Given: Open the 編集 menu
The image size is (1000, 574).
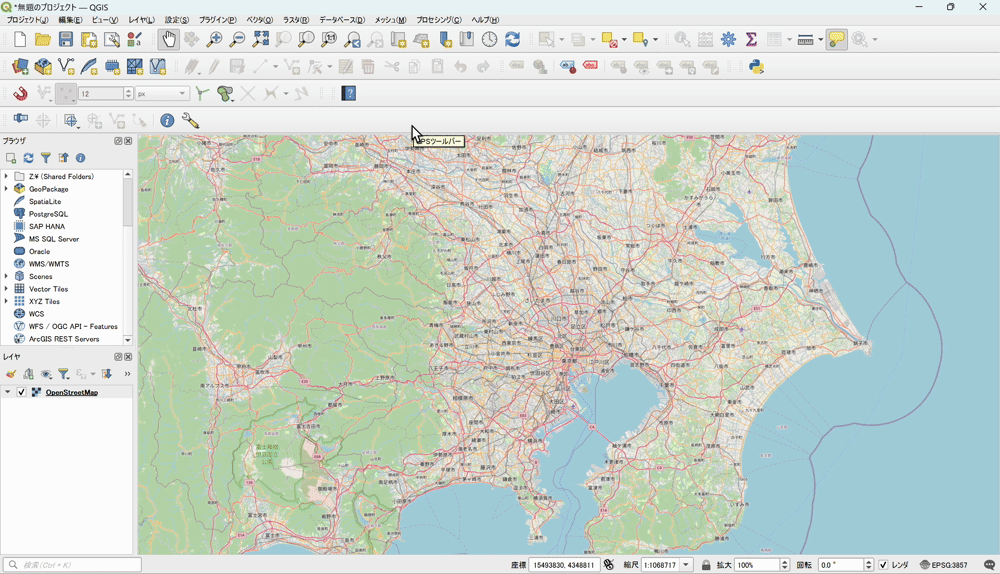Looking at the screenshot, I should pos(70,20).
